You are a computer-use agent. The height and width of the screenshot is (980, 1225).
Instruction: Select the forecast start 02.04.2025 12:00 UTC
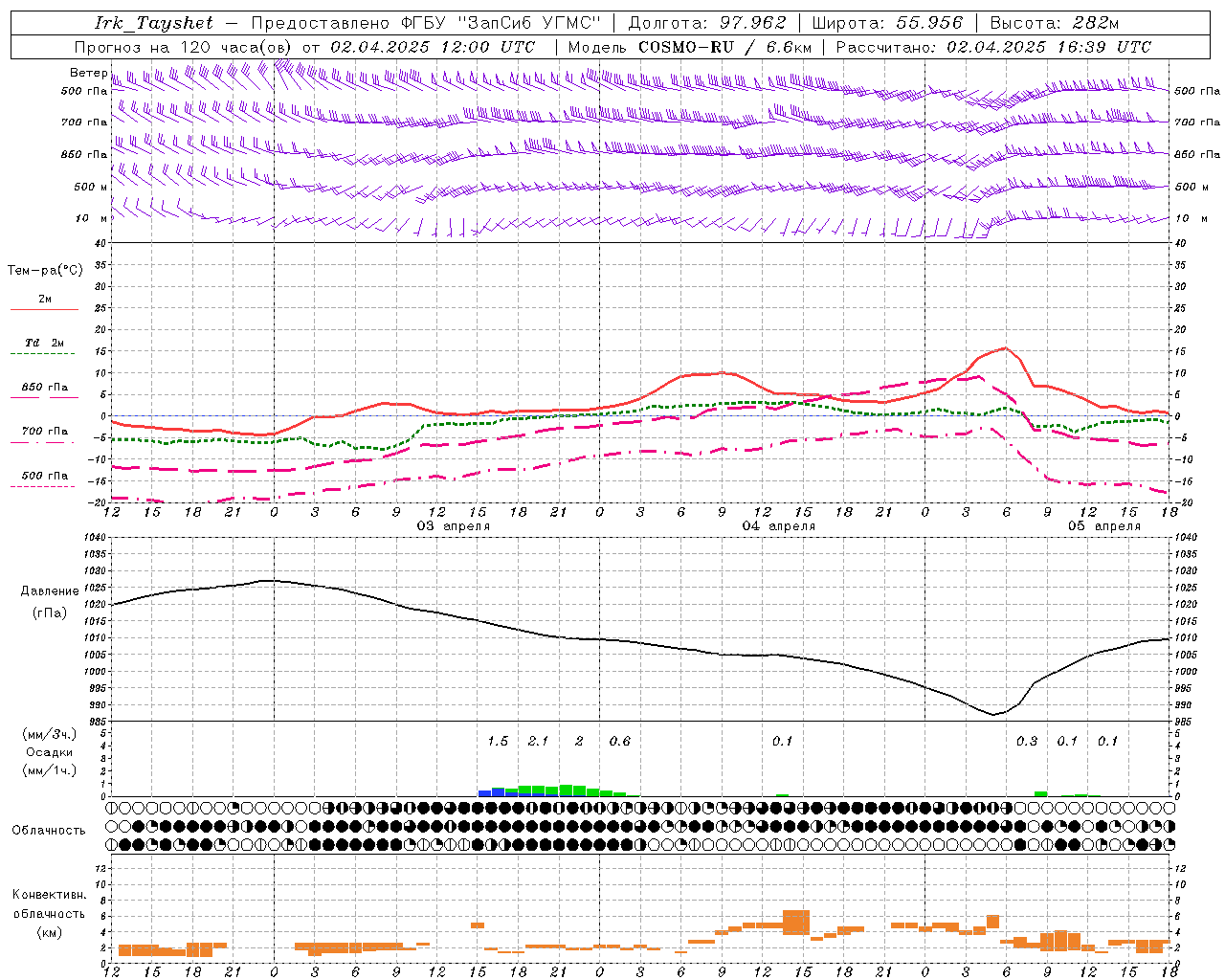pos(433,47)
